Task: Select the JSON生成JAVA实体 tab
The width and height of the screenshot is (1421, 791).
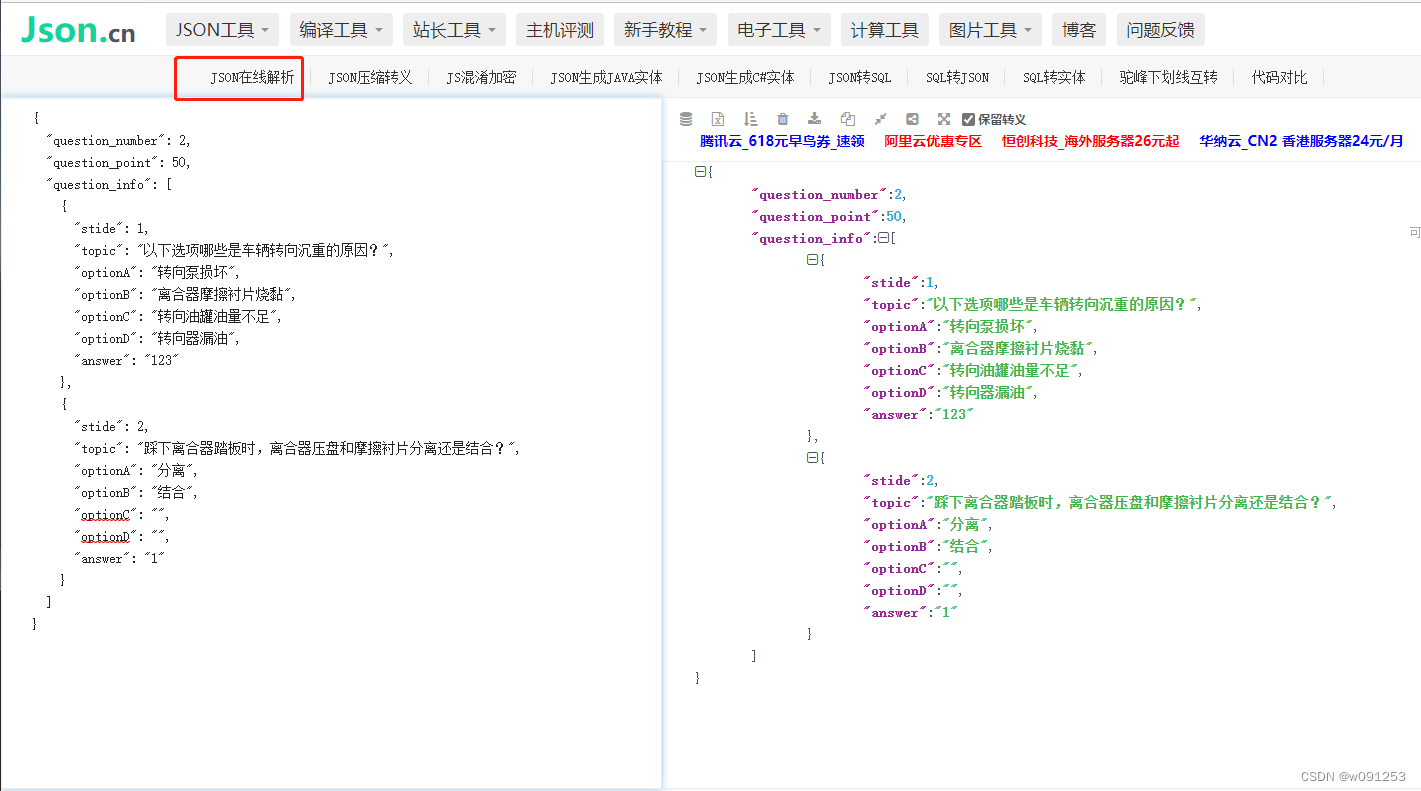Action: click(x=606, y=77)
